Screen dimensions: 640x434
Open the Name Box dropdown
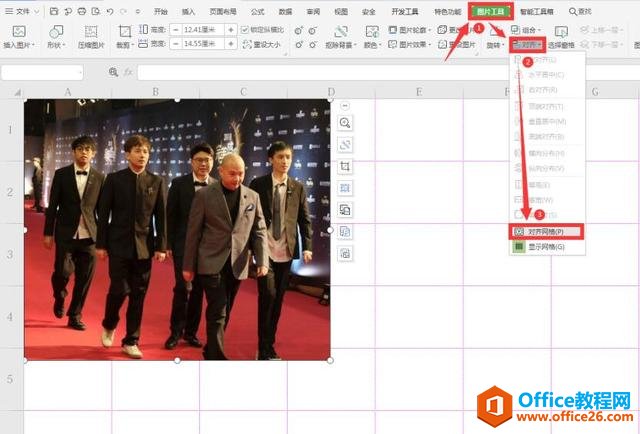[x=80, y=73]
